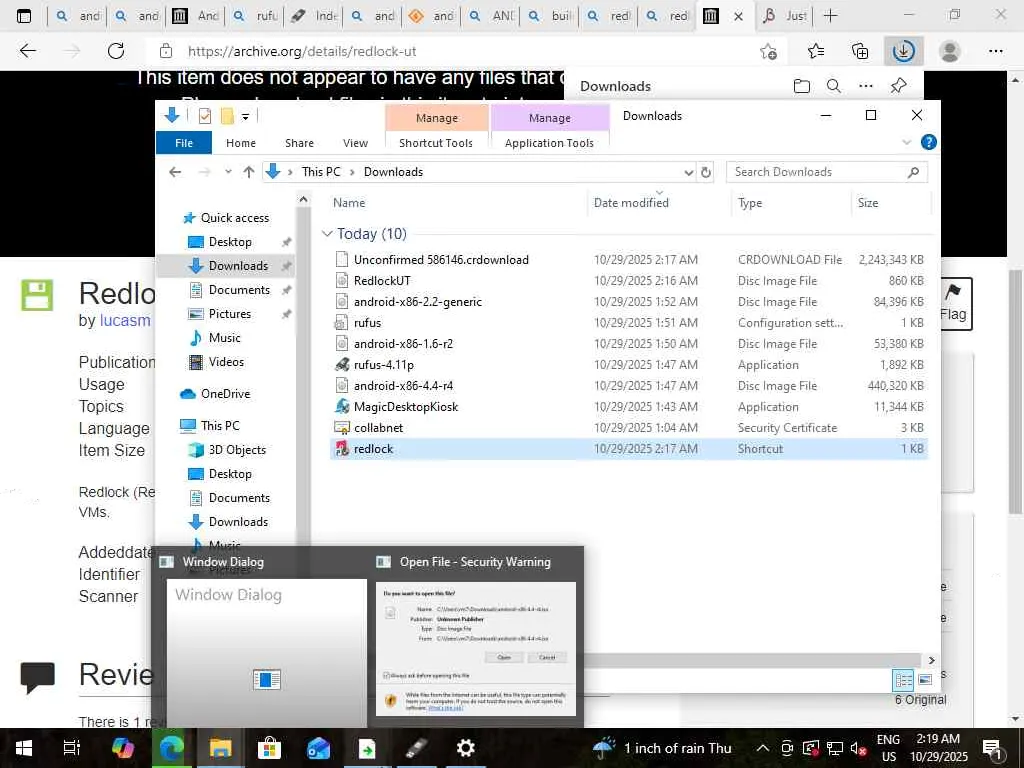Screen dimensions: 1024x768
Task: Click breadcrumb chevron between This PC and Downloads
Action: [x=352, y=172]
